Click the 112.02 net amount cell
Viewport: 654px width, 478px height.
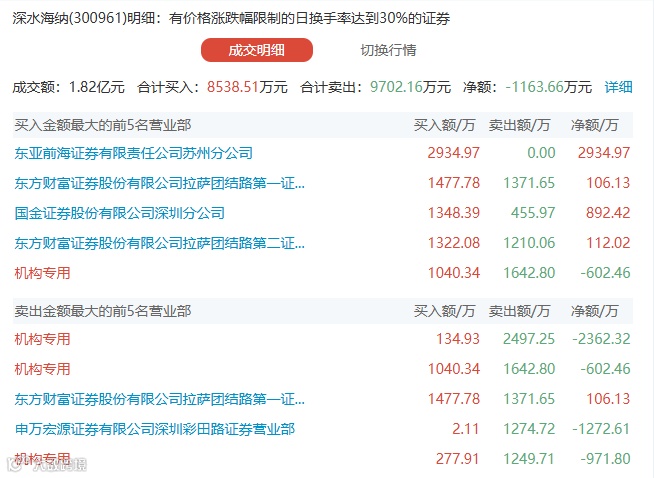click(608, 243)
